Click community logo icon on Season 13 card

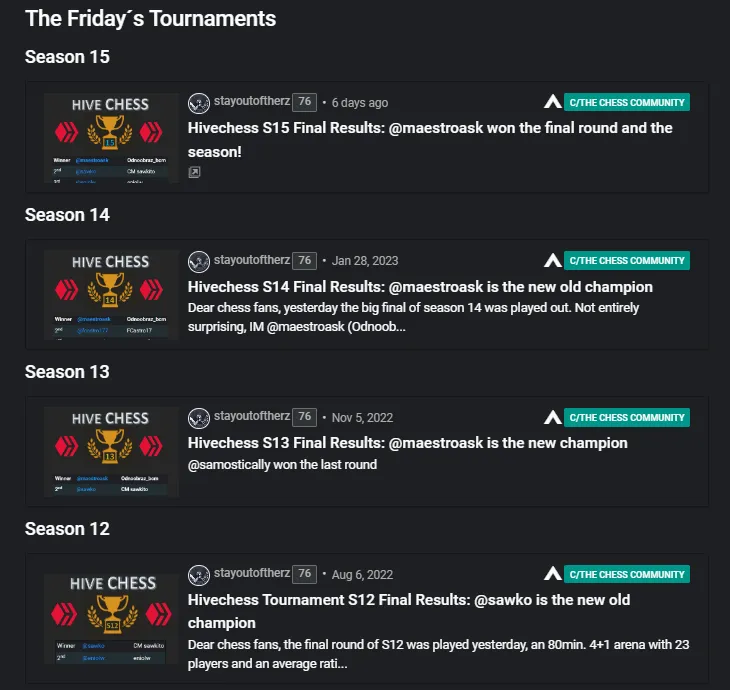click(x=552, y=417)
